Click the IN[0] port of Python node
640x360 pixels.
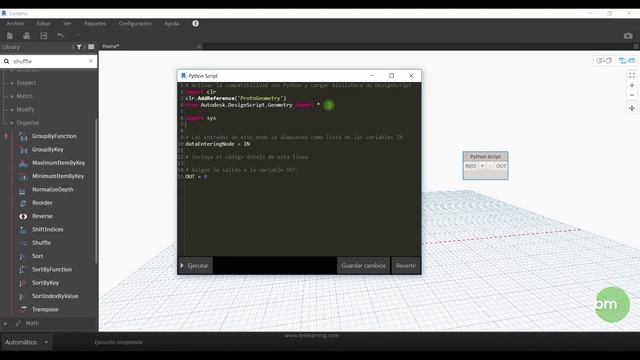pyautogui.click(x=471, y=166)
